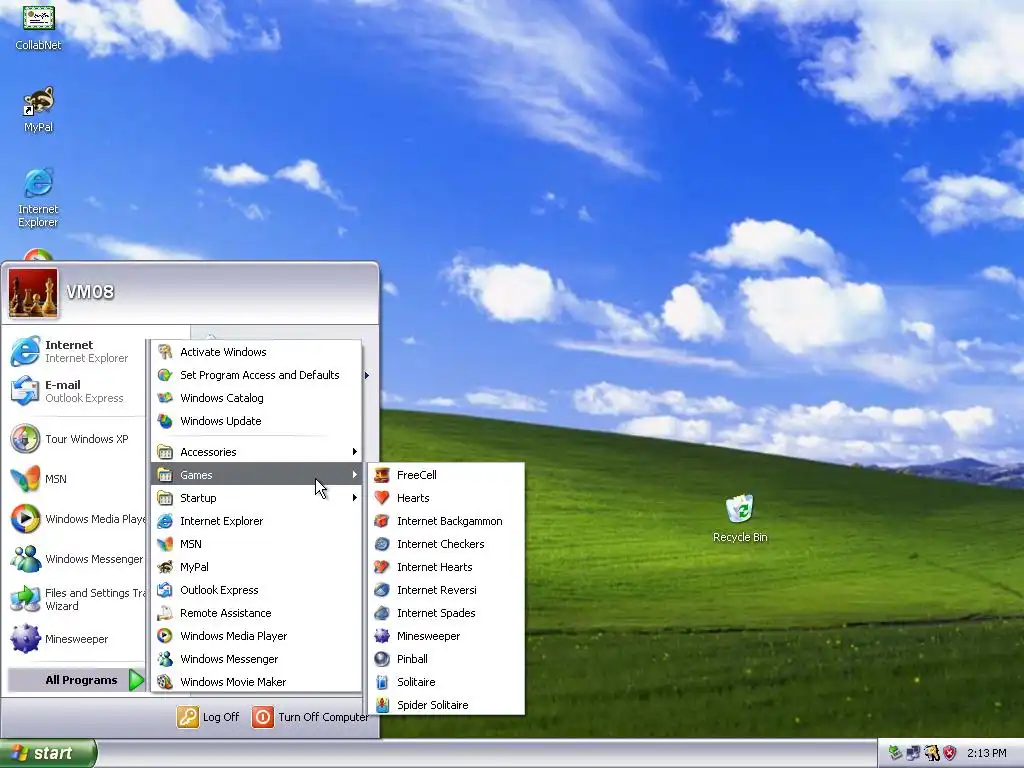Viewport: 1024px width, 768px height.
Task: Click Turn Off Computer button
Action: coord(310,717)
